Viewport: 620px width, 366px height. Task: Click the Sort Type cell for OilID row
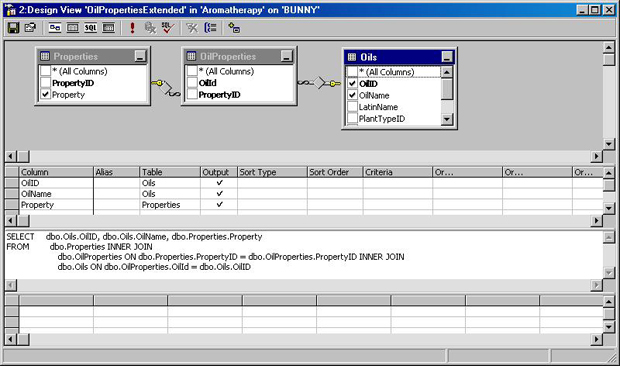272,183
